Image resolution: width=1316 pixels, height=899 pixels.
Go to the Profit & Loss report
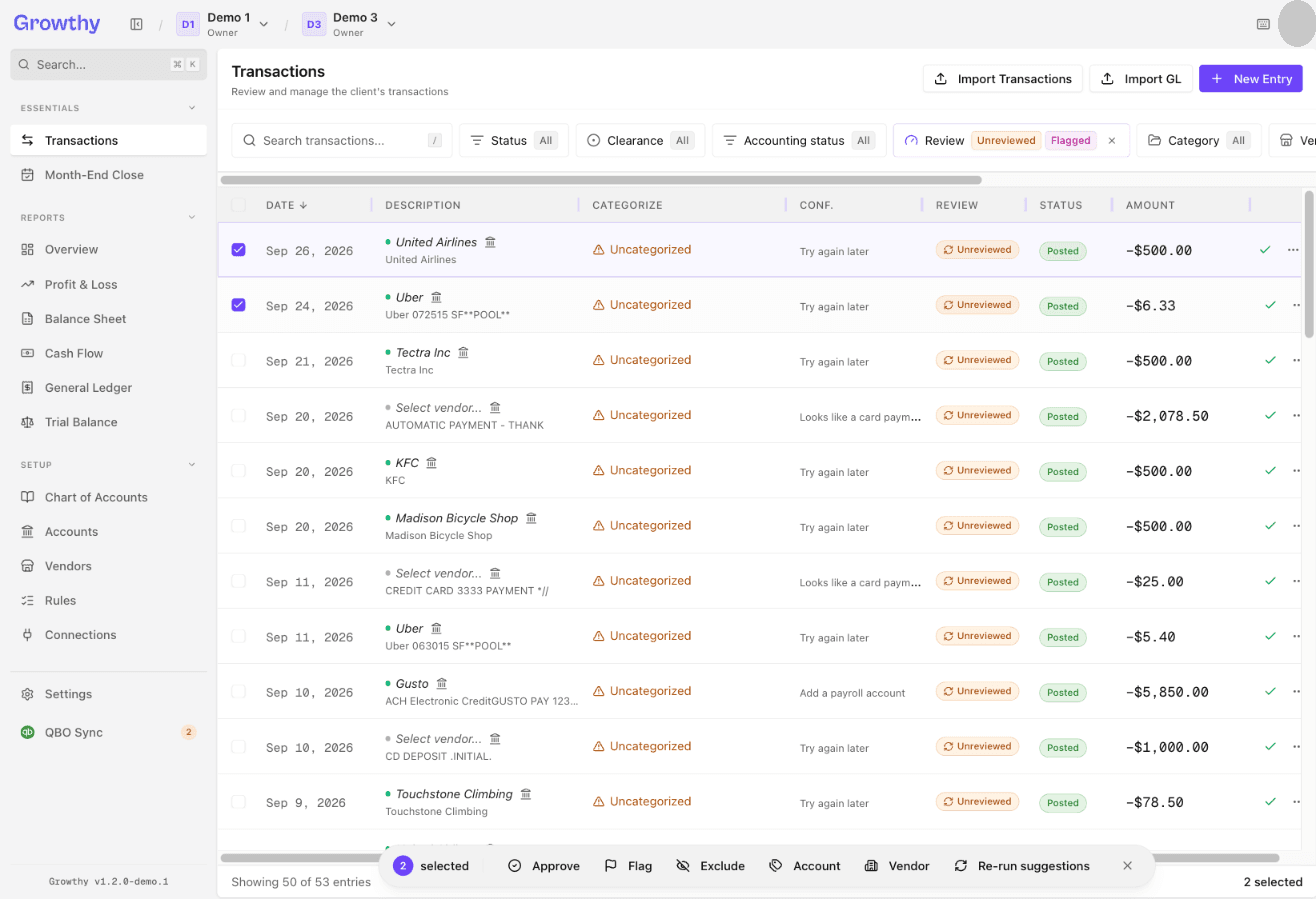coord(108,284)
